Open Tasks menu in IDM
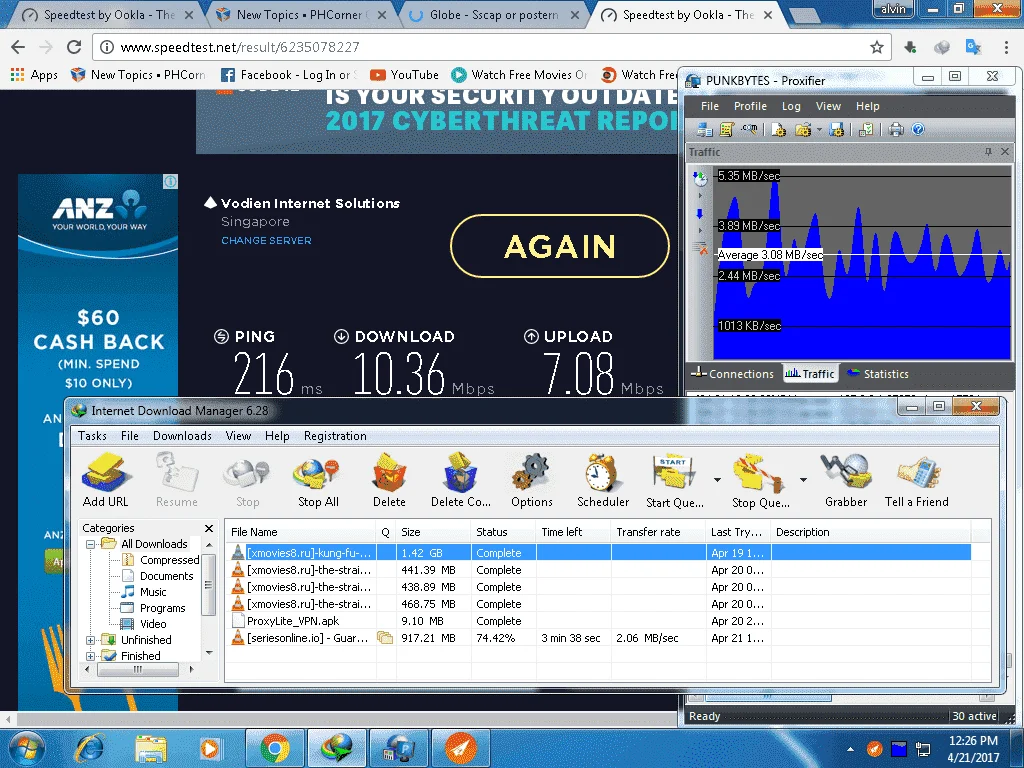The image size is (1024, 768). click(92, 436)
